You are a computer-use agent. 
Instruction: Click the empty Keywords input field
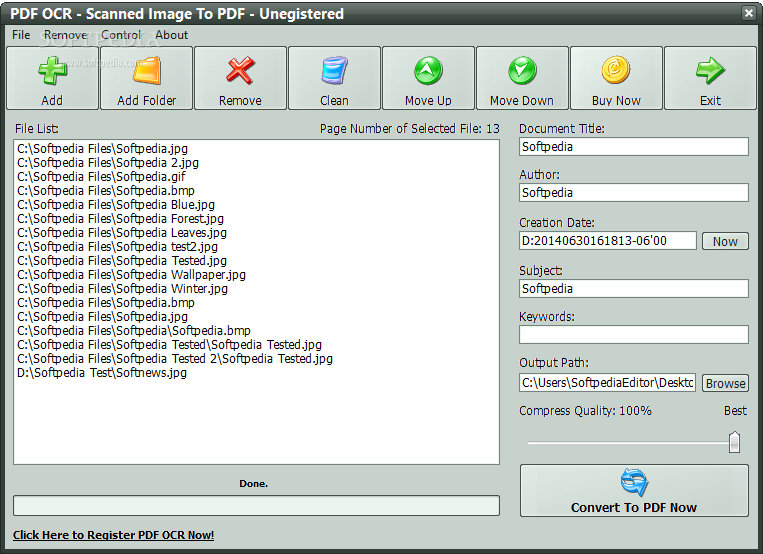pyautogui.click(x=634, y=334)
